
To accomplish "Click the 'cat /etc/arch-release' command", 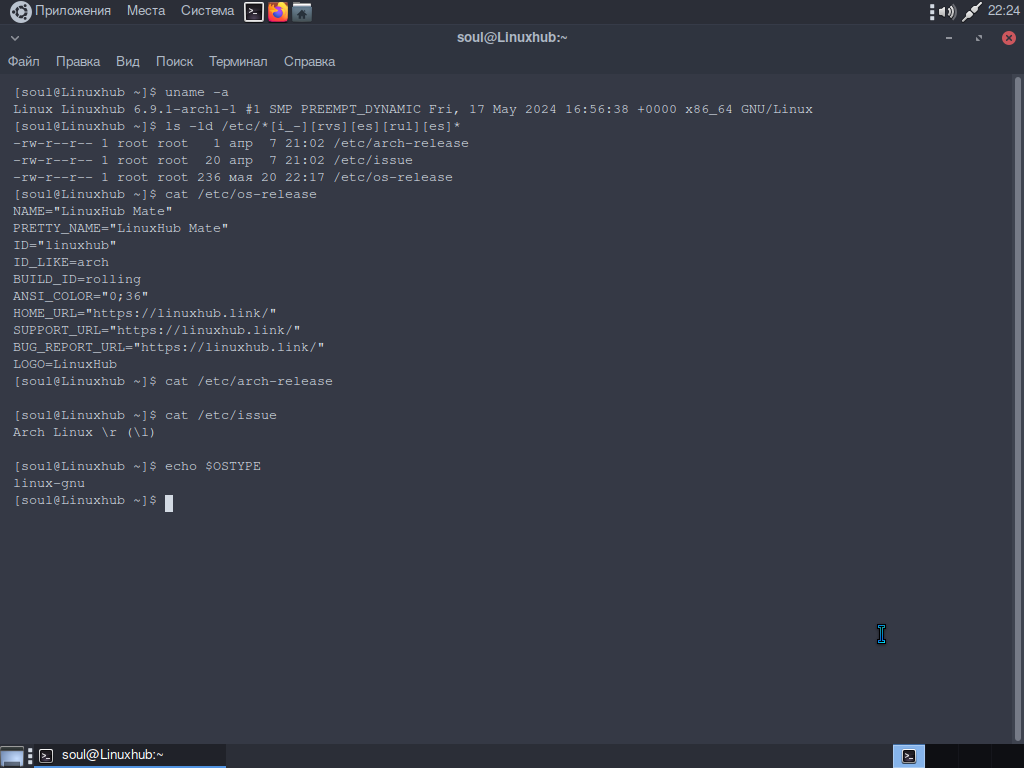I will point(249,381).
